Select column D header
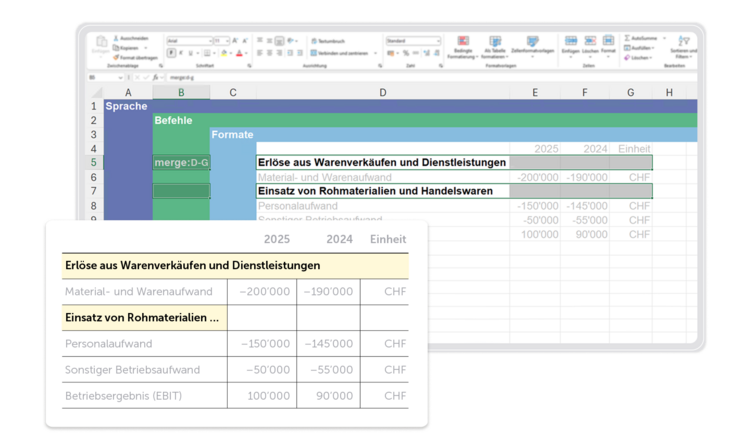Image resolution: width=750 pixels, height=445 pixels. click(x=382, y=93)
